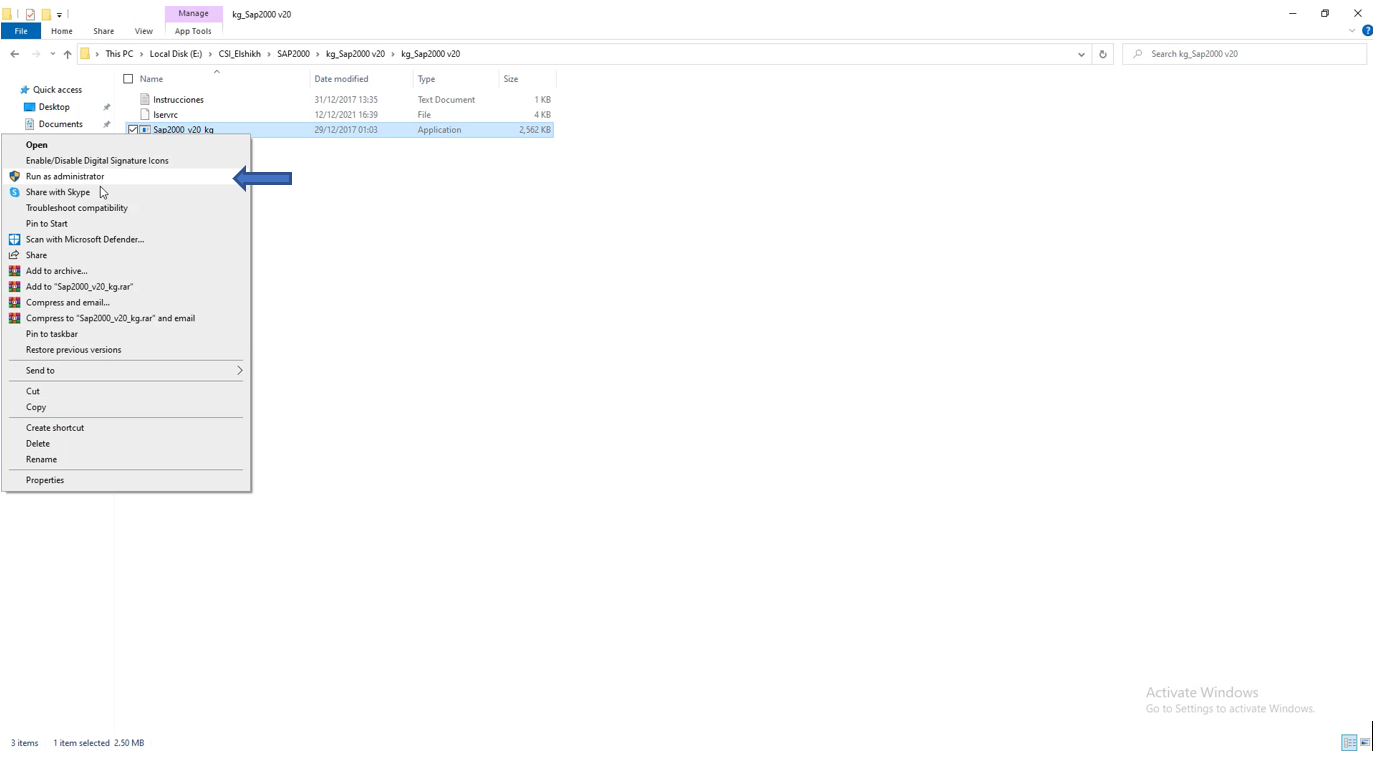Click the Desktop icon in the navigation pane
This screenshot has height=760, width=1377.
click(30, 107)
